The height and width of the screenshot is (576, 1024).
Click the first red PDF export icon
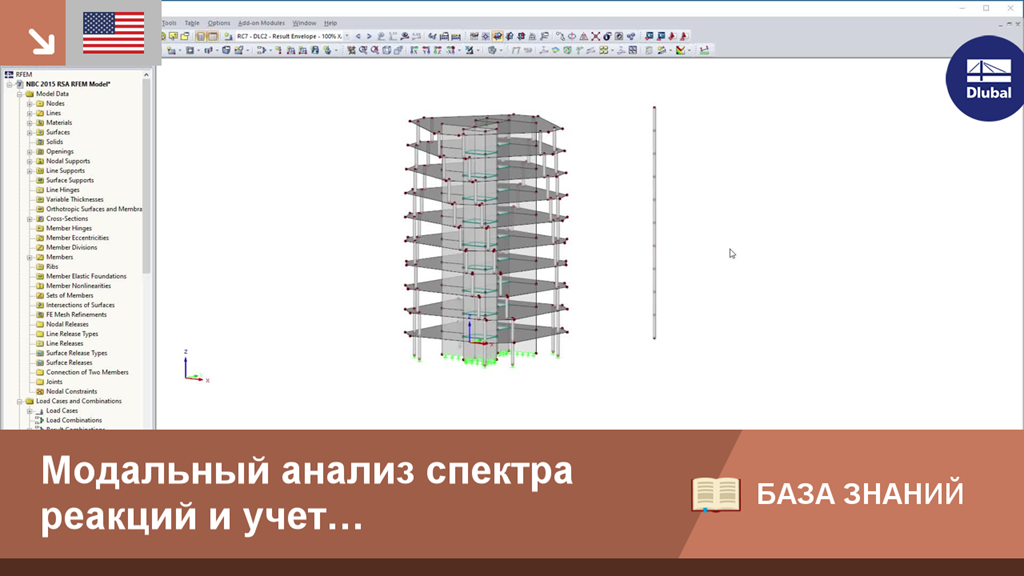(672, 36)
